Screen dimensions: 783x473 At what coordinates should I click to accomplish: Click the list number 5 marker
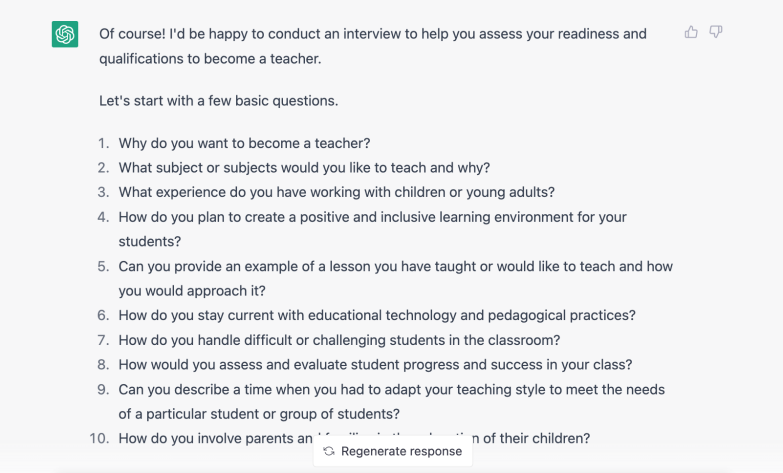103,267
